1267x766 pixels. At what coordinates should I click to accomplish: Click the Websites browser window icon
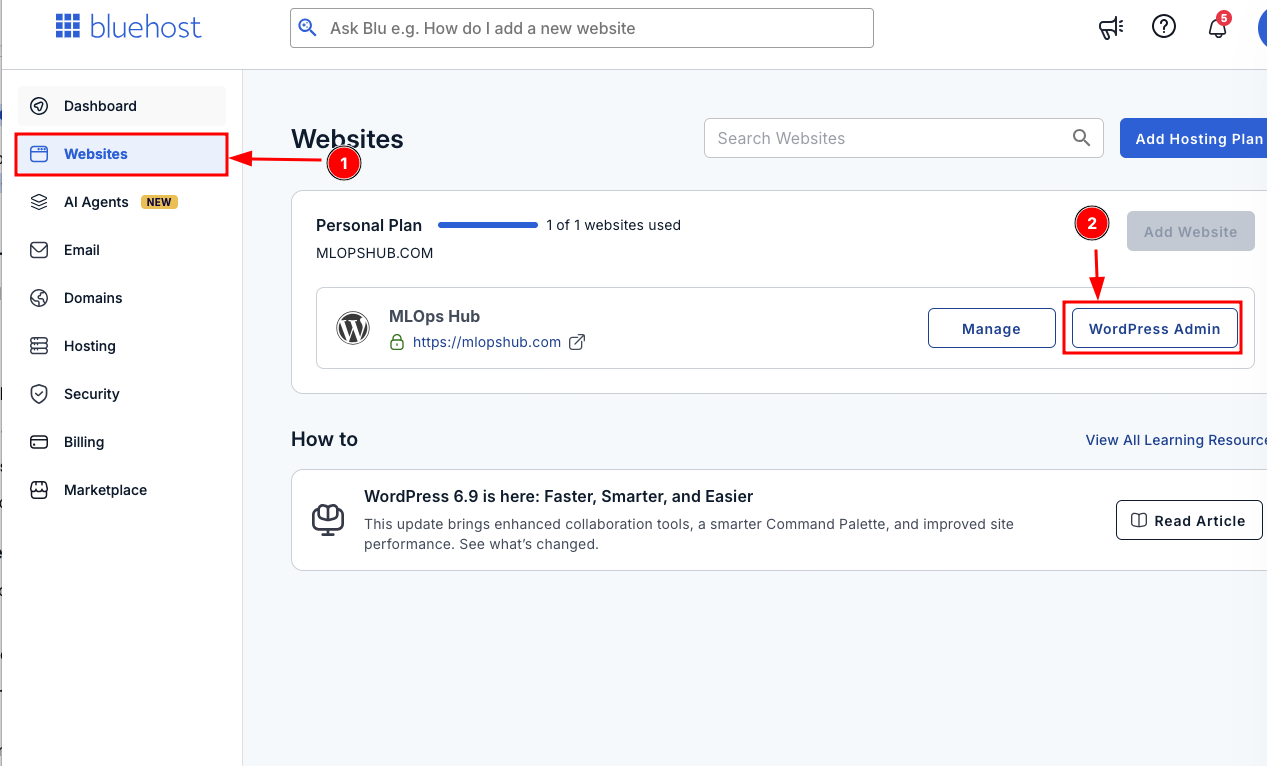point(39,154)
